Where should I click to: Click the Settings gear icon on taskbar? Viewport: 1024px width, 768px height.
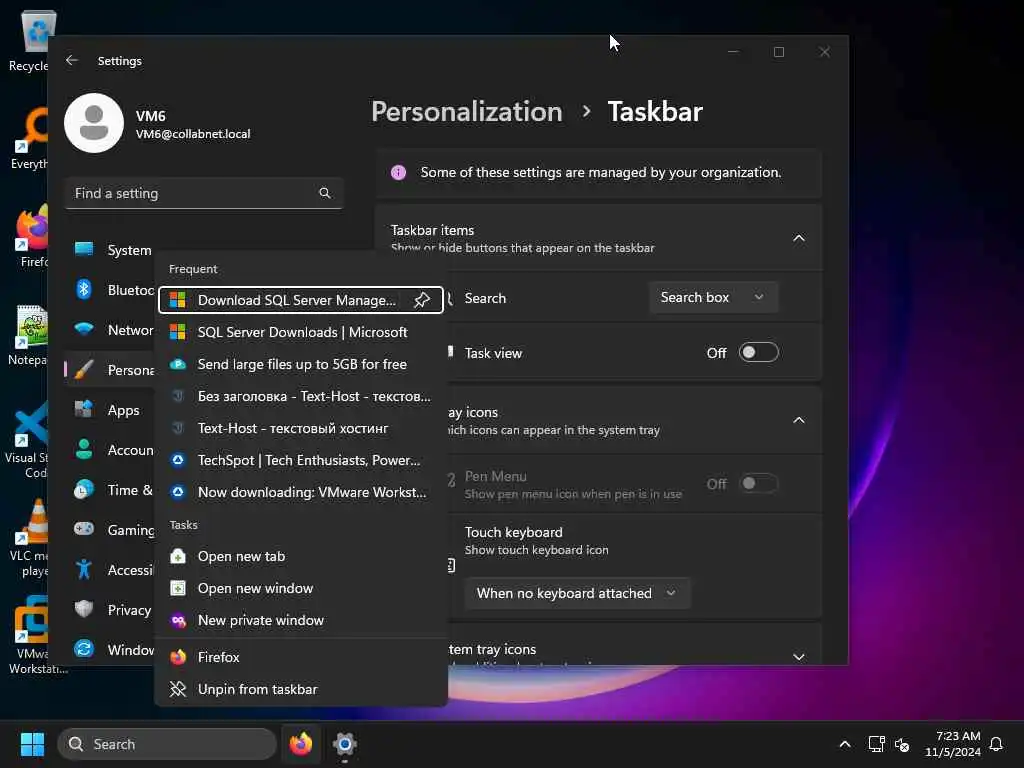pos(344,744)
